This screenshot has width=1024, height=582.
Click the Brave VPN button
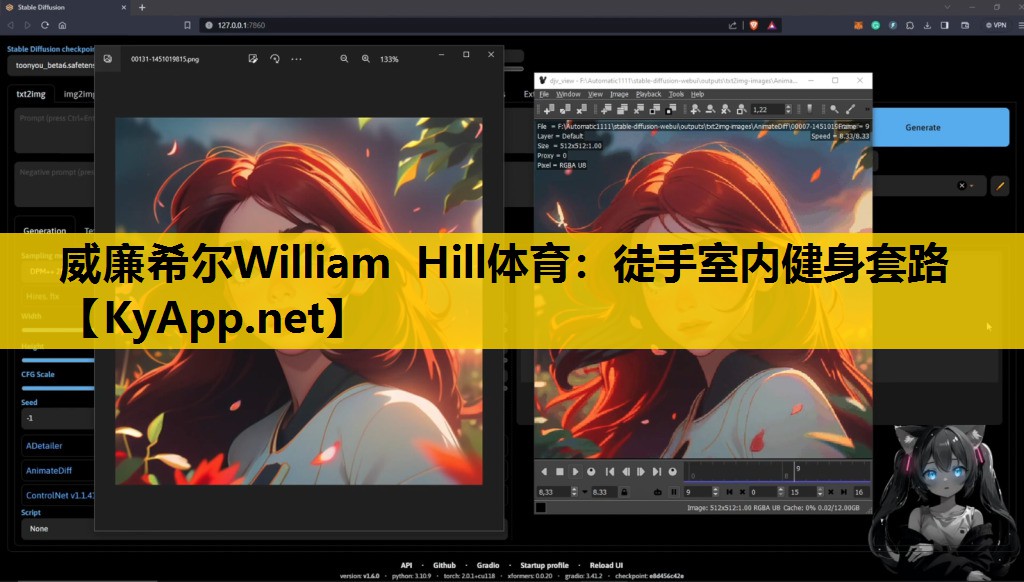996,25
